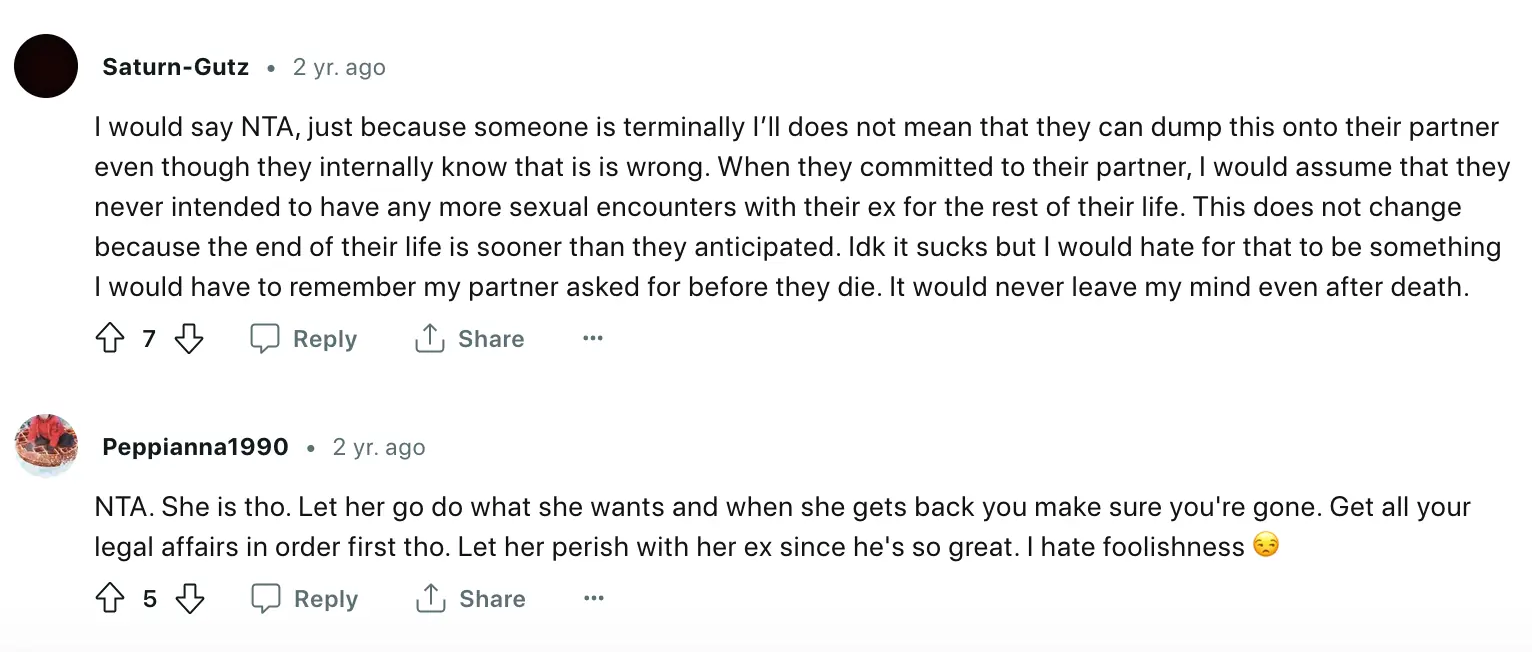
Task: Open the Peppianna1990 username profile link
Action: click(x=195, y=447)
